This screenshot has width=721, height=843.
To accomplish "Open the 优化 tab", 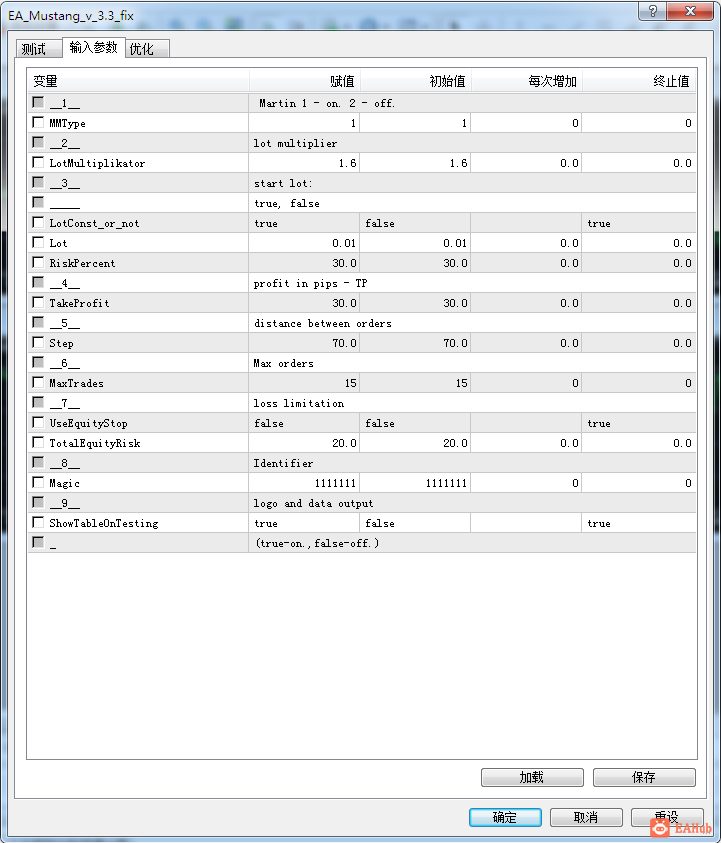I will coord(147,49).
